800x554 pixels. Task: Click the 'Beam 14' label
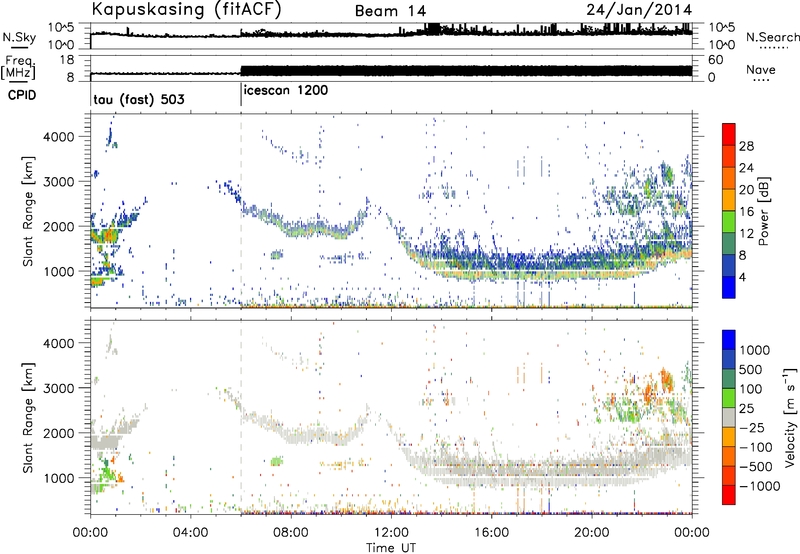point(390,11)
